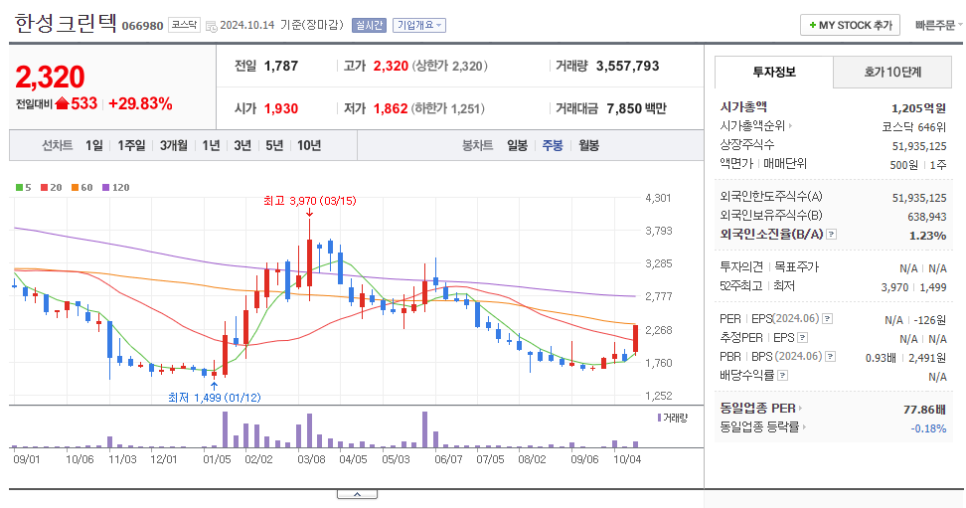The height and width of the screenshot is (508, 966).
Task: Expand the 빠른주문 dropdown
Action: pyautogui.click(x=938, y=25)
